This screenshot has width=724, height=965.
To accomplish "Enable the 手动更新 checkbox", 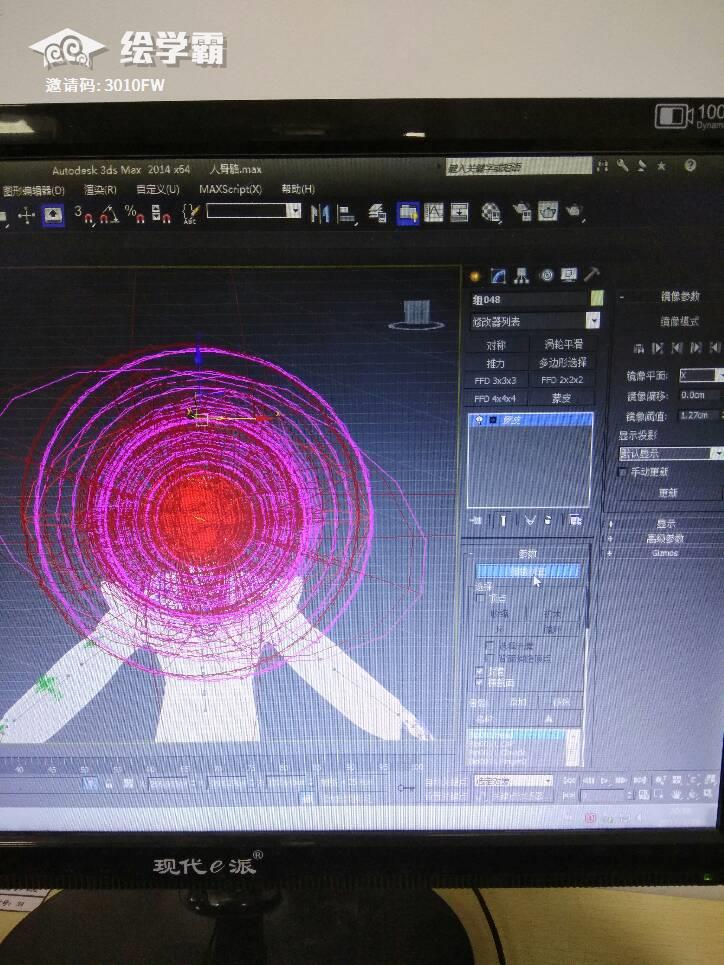I will (x=622, y=472).
